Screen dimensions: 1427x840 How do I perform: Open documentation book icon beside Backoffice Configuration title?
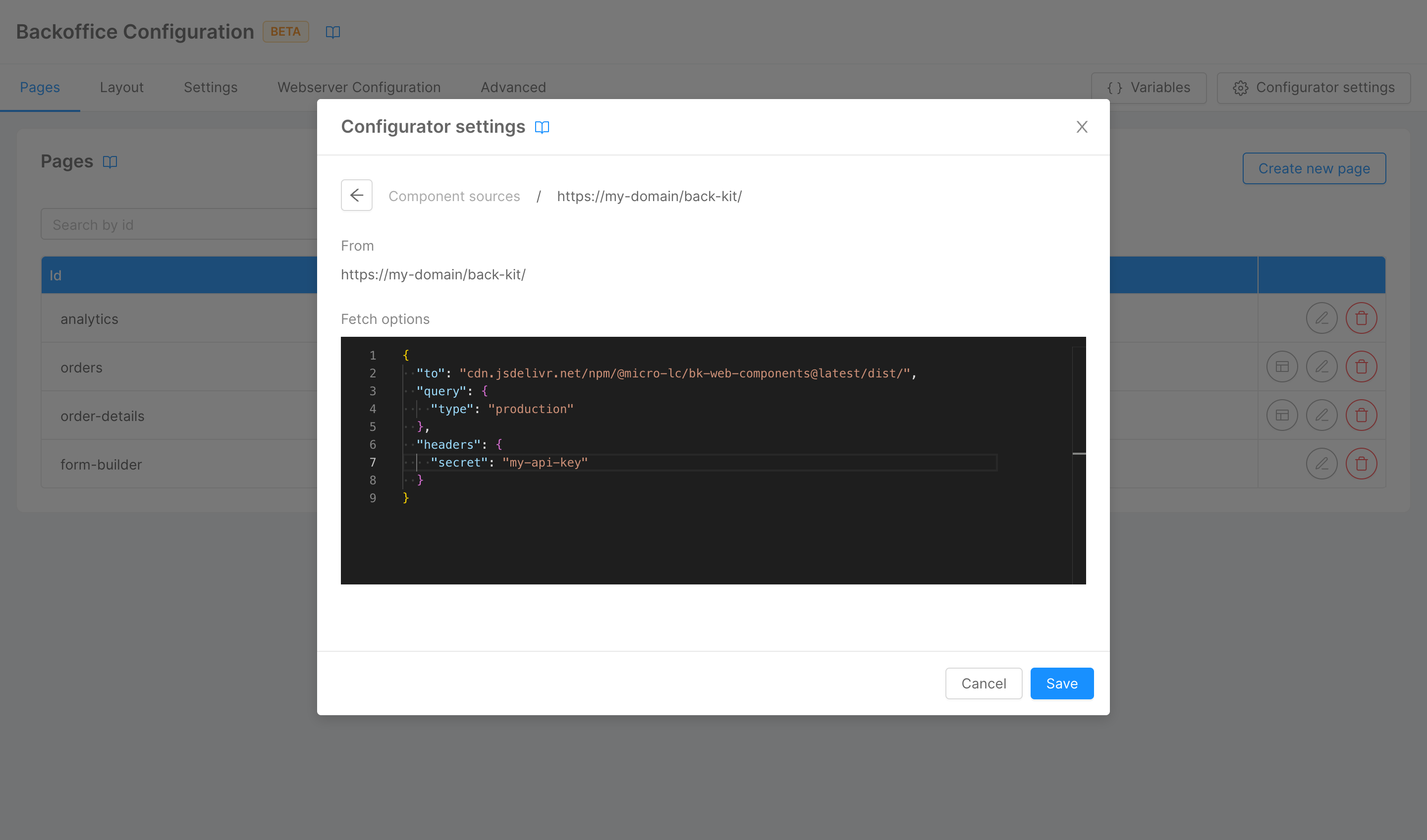[x=333, y=32]
